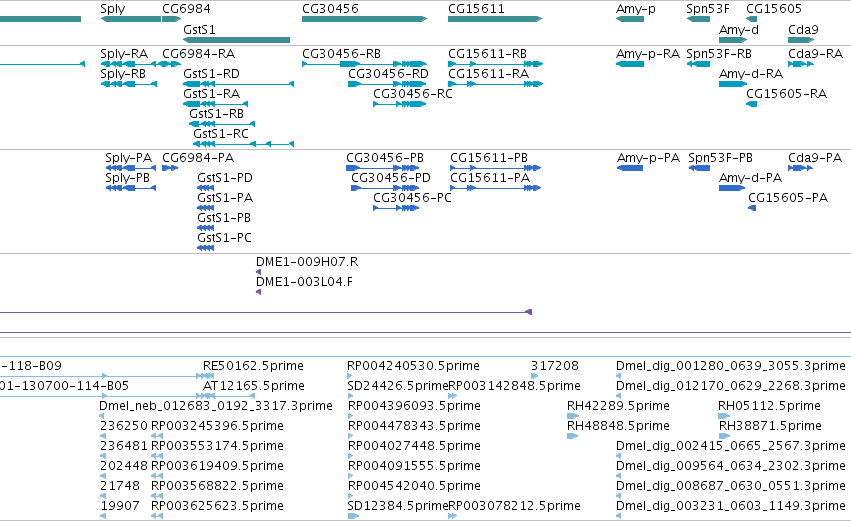Click transcript label Spn53F-RB
The height and width of the screenshot is (521, 851).
719,54
